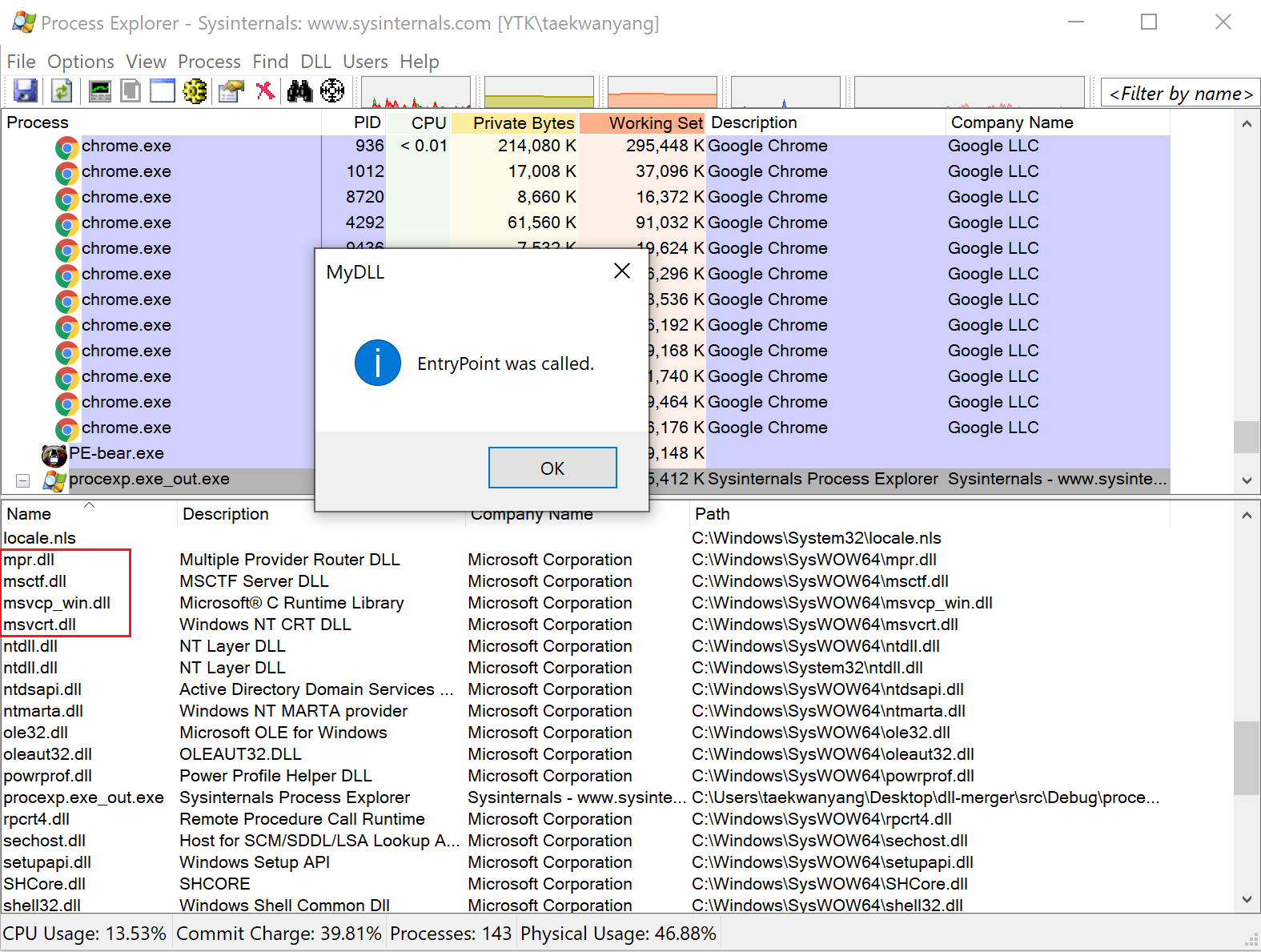Click the procexp.exe_out.exe process icon
1261x952 pixels.
[x=54, y=480]
